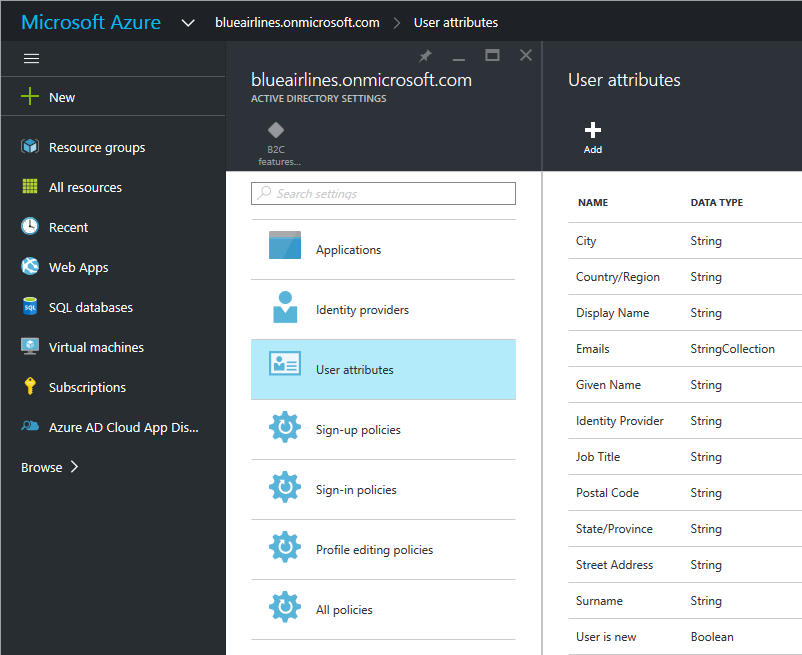Click the B2C features diamond icon

(276, 130)
